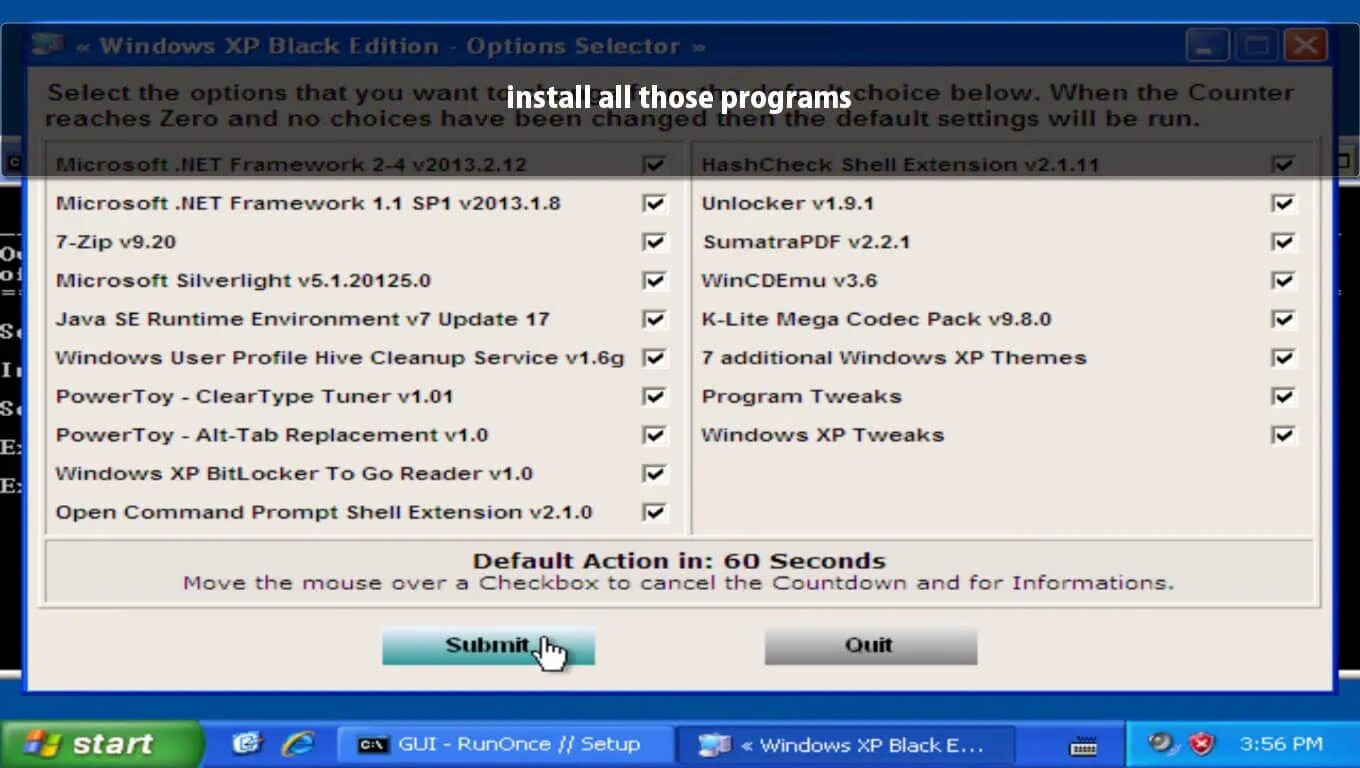Click the CD/volume icon in the system tray

[1160, 744]
